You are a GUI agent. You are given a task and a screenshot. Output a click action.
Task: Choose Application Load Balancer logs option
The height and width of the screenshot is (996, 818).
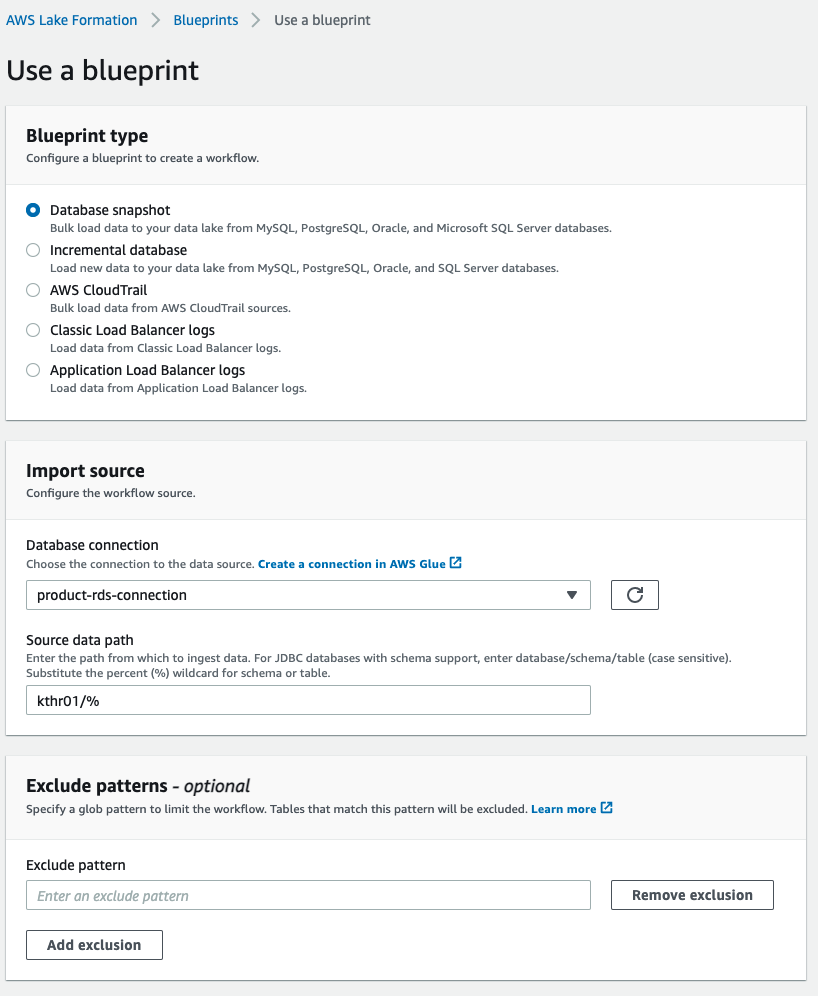click(x=33, y=370)
